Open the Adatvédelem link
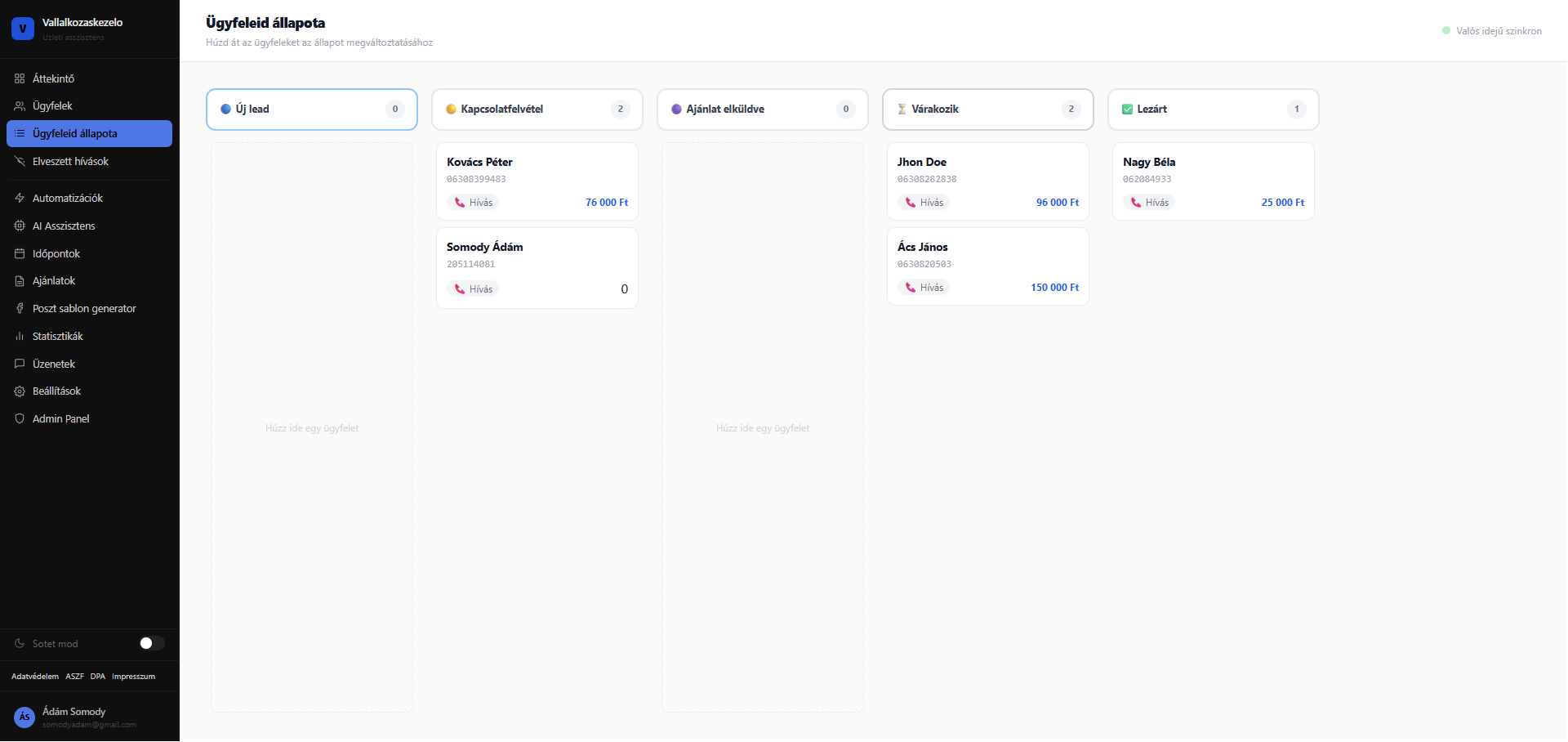Screen dimensions: 1568x742 pos(35,677)
